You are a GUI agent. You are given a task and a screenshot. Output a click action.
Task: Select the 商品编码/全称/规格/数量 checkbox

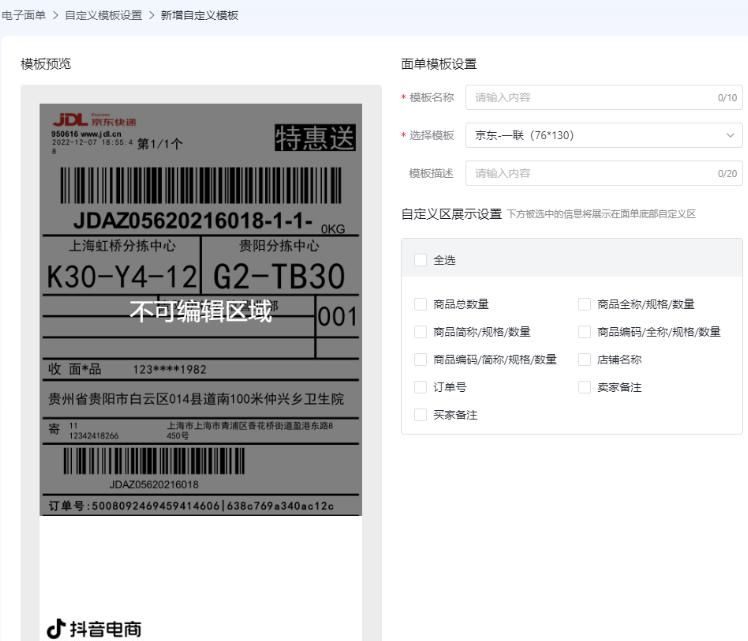(584, 332)
